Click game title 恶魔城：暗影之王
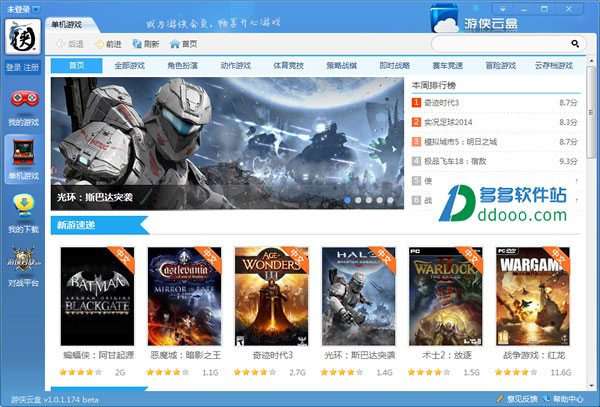Viewport: 600px width, 407px height. pyautogui.click(x=186, y=355)
